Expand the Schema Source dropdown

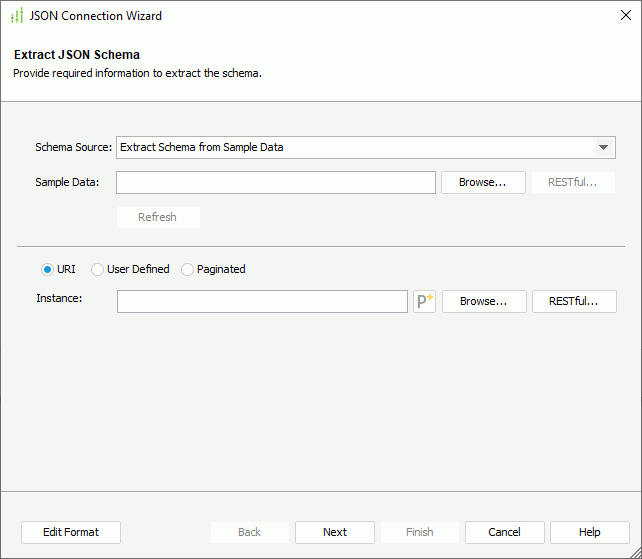[x=603, y=147]
